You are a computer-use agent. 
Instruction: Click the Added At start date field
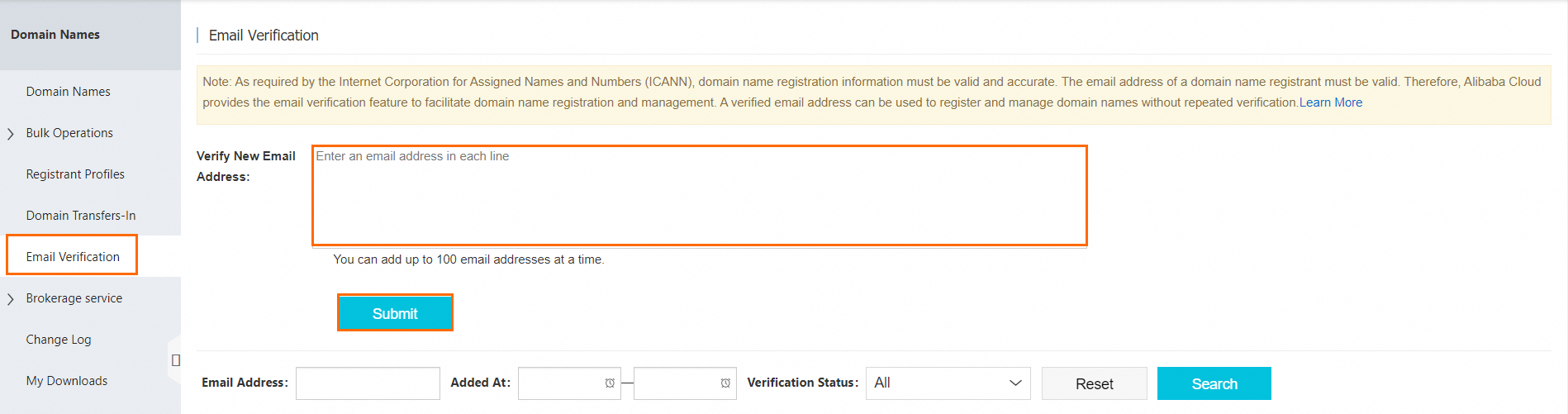coord(560,383)
